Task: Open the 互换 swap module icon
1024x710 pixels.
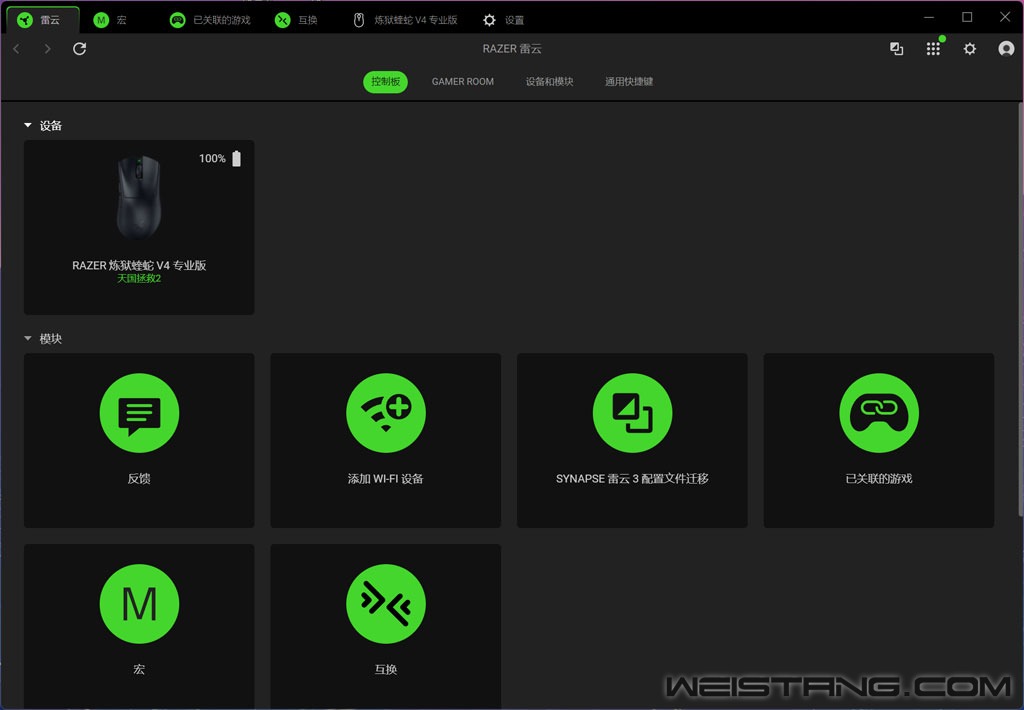Action: coord(386,603)
